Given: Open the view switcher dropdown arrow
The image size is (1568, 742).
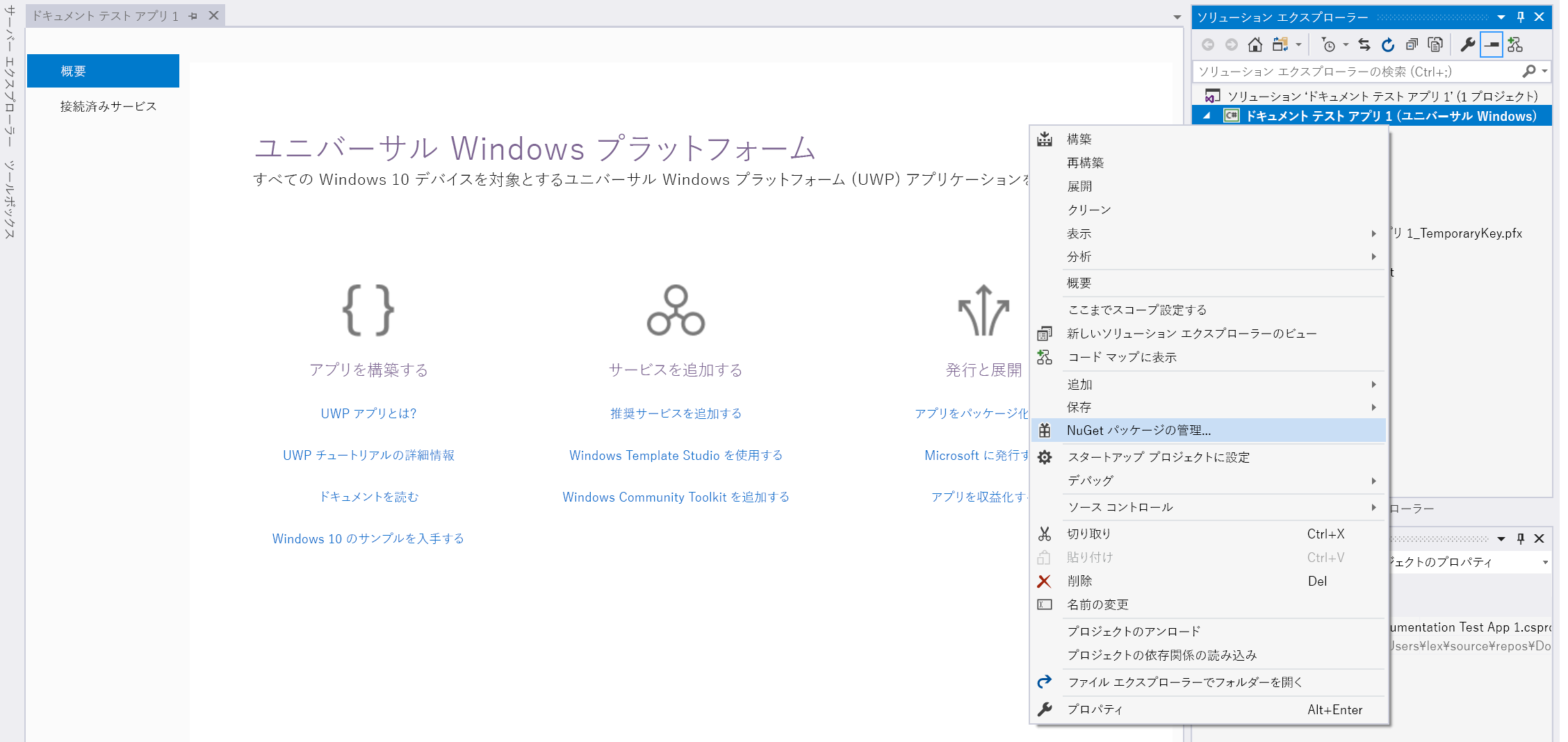Looking at the screenshot, I should pos(1298,45).
